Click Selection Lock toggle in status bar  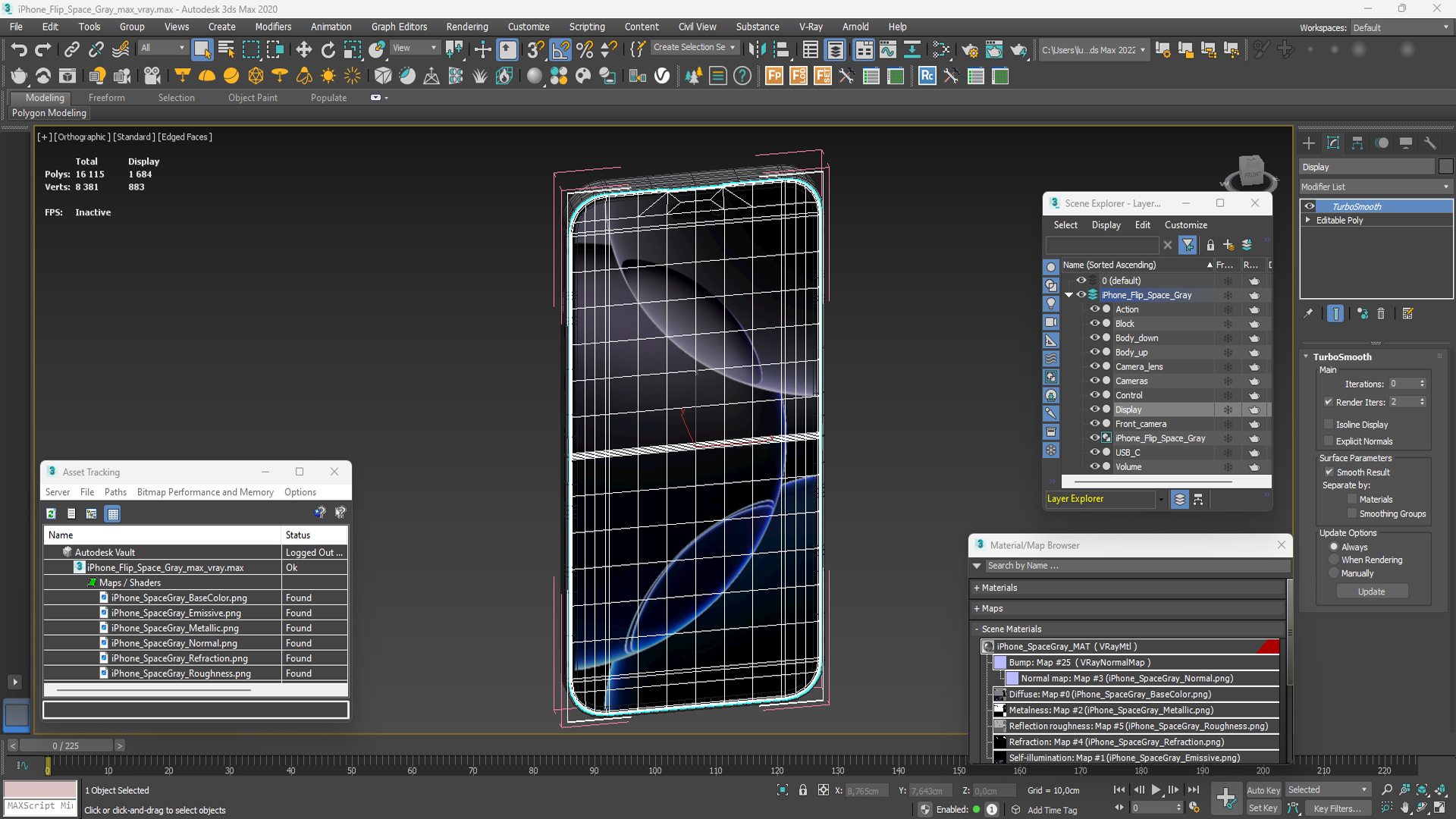point(803,790)
